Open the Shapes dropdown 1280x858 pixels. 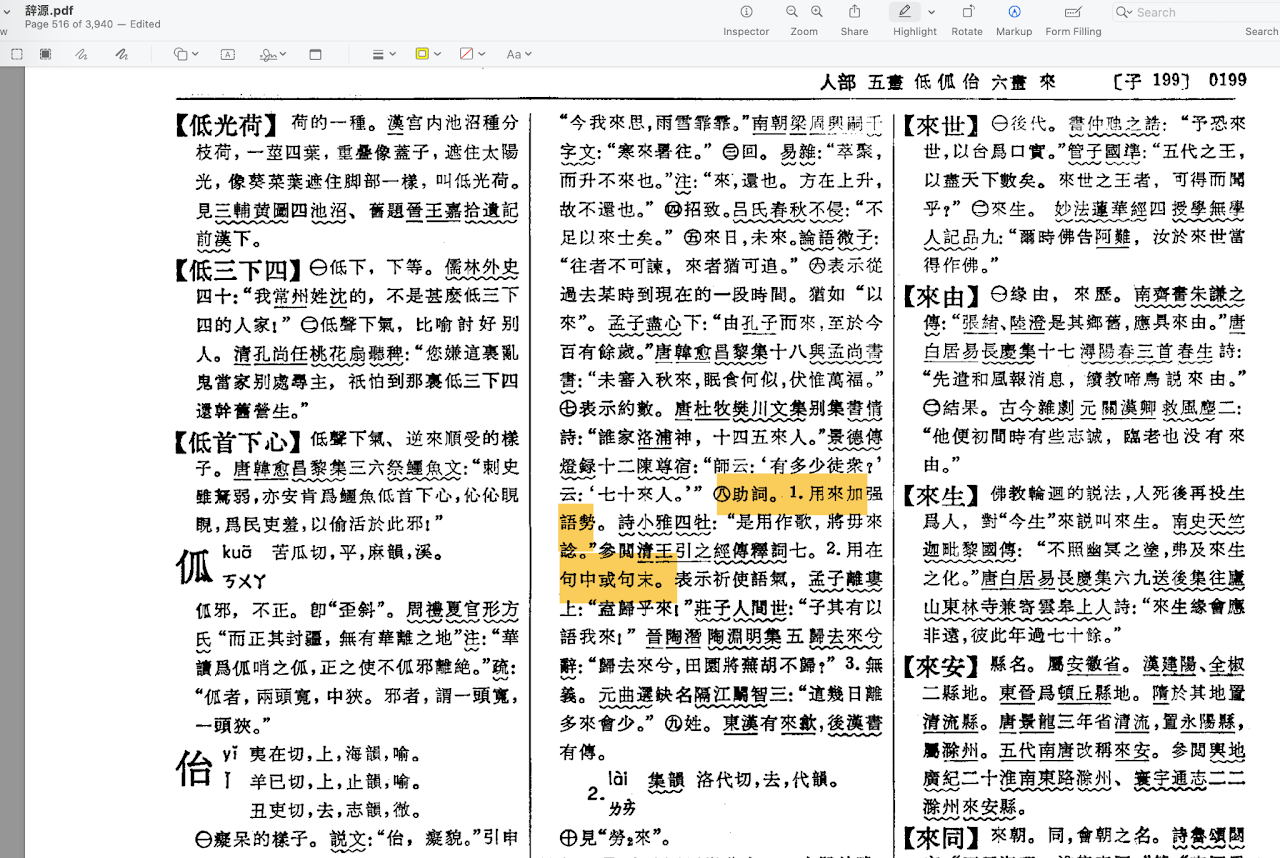point(185,54)
